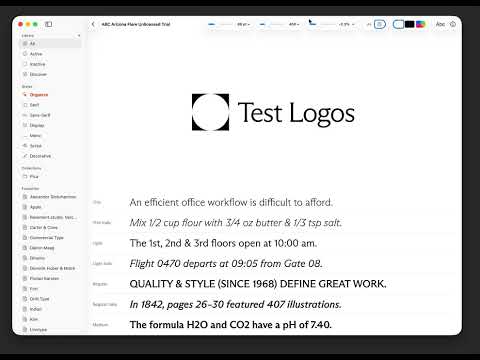
Task: Click the Mono category icon
Action: (x=25, y=135)
